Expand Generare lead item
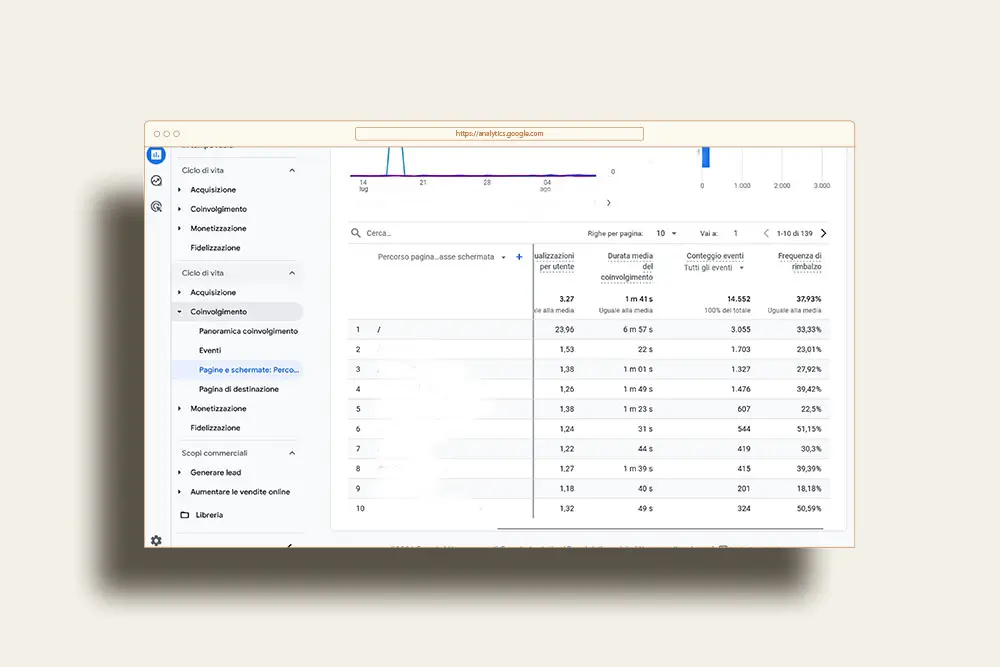 179,473
